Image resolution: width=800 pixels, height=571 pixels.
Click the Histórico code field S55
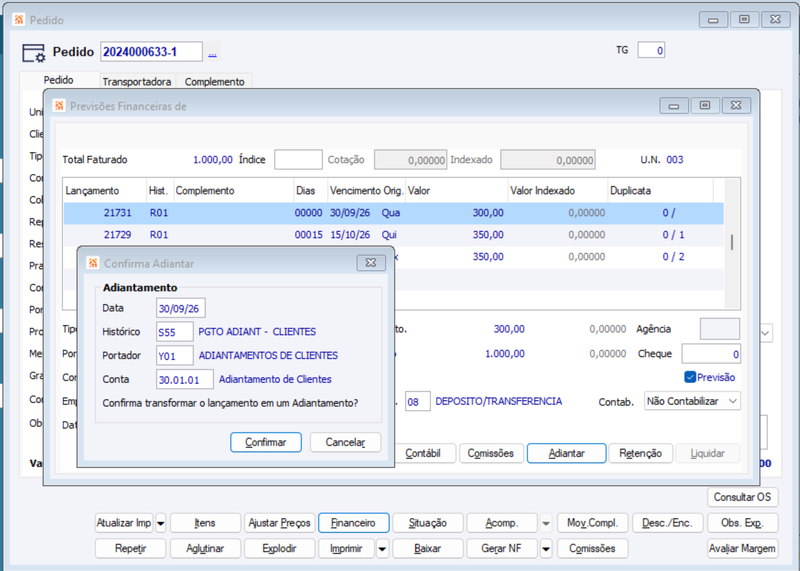[x=175, y=332]
